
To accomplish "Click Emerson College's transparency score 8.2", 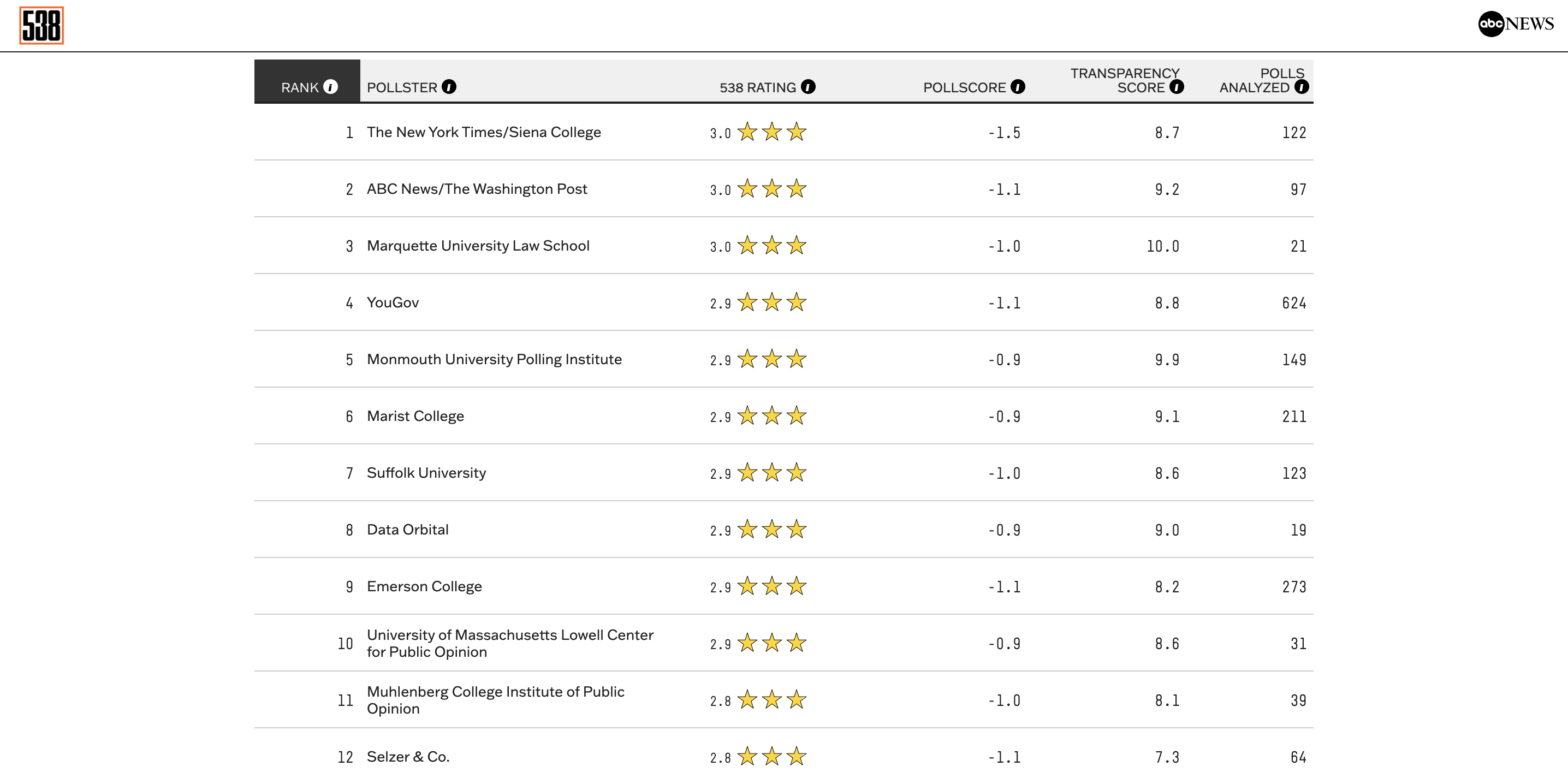I will pos(1167,587).
